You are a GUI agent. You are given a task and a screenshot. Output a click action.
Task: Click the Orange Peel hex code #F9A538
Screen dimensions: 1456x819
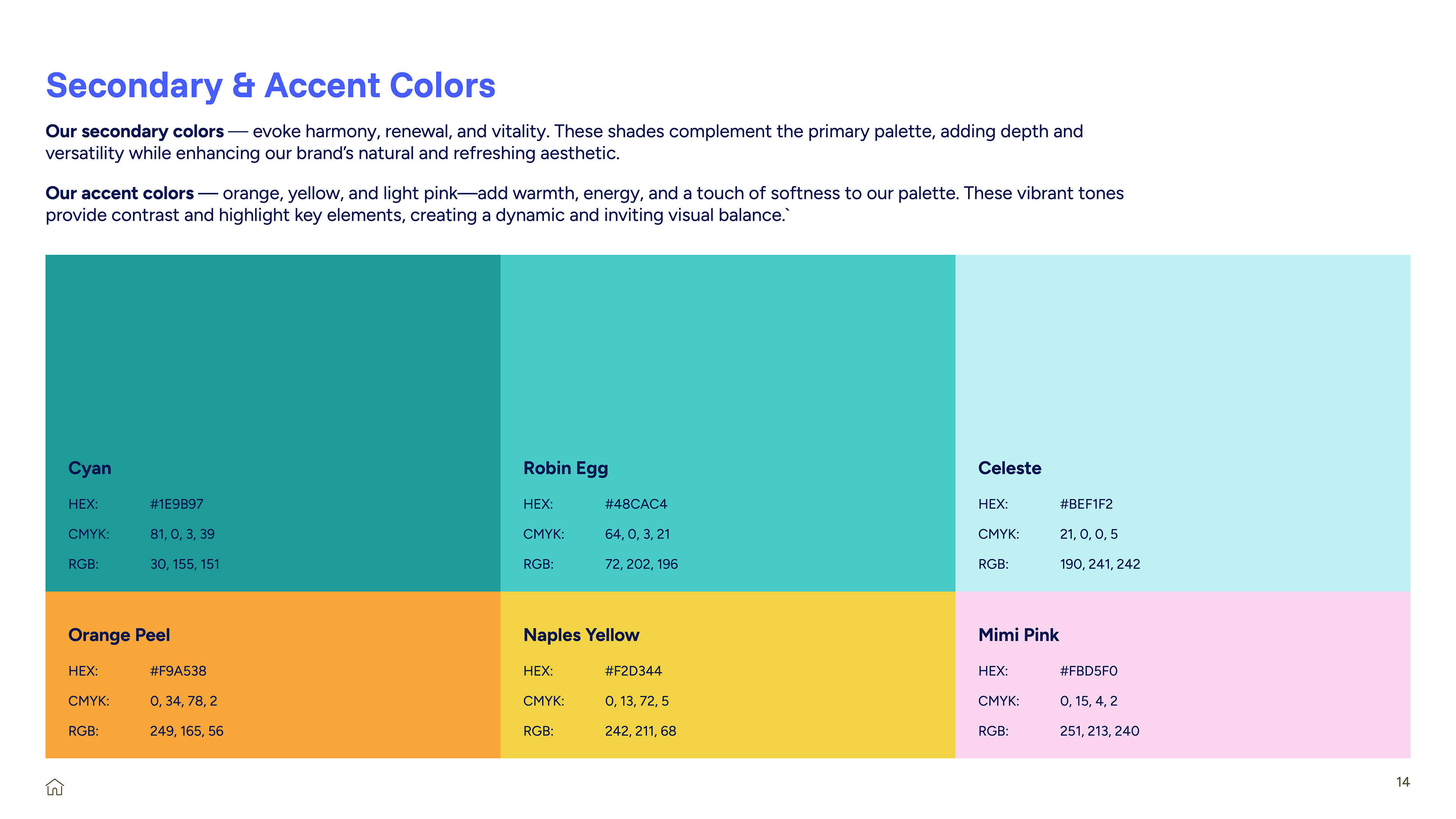pyautogui.click(x=178, y=671)
